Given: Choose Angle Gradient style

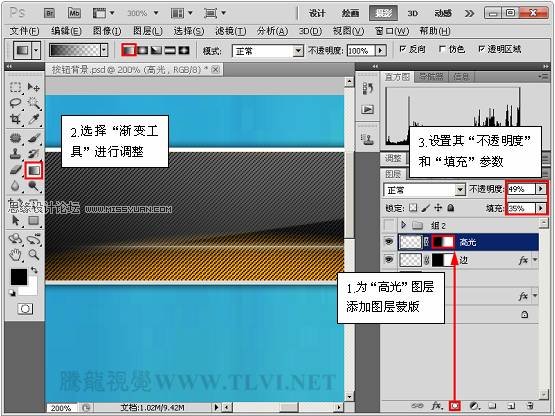Looking at the screenshot, I should click(156, 50).
